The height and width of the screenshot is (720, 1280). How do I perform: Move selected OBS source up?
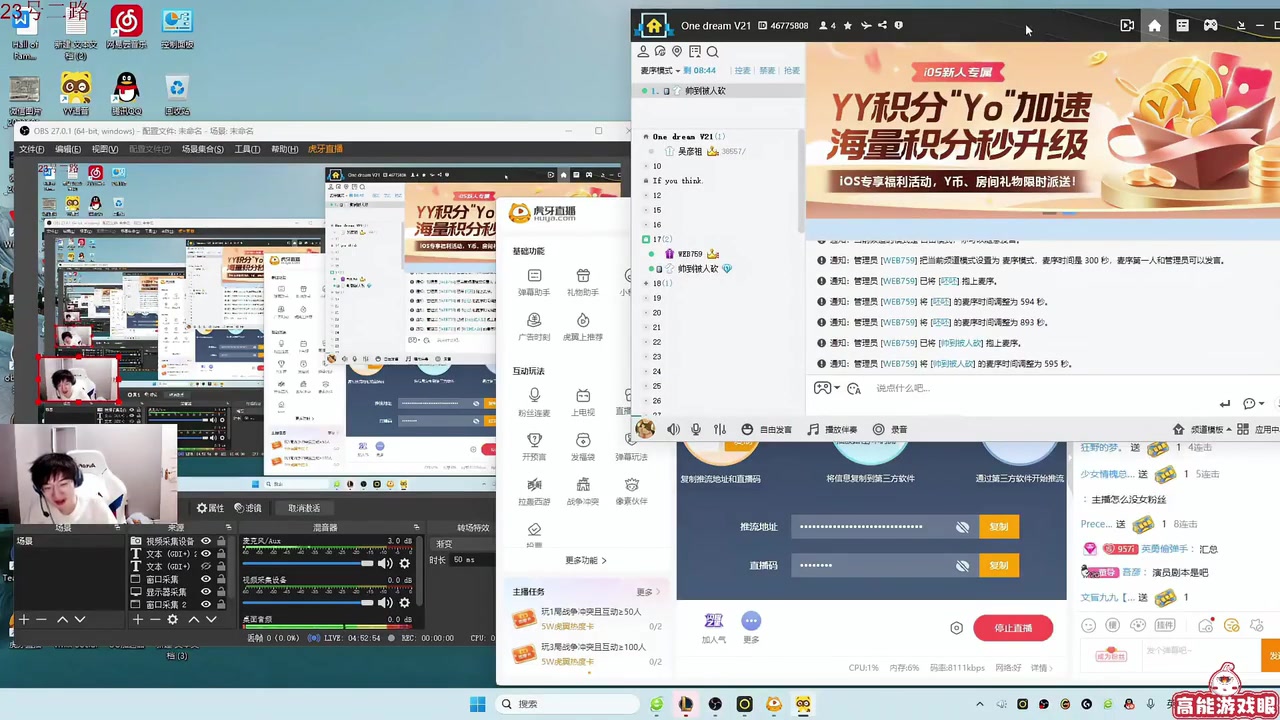click(194, 620)
